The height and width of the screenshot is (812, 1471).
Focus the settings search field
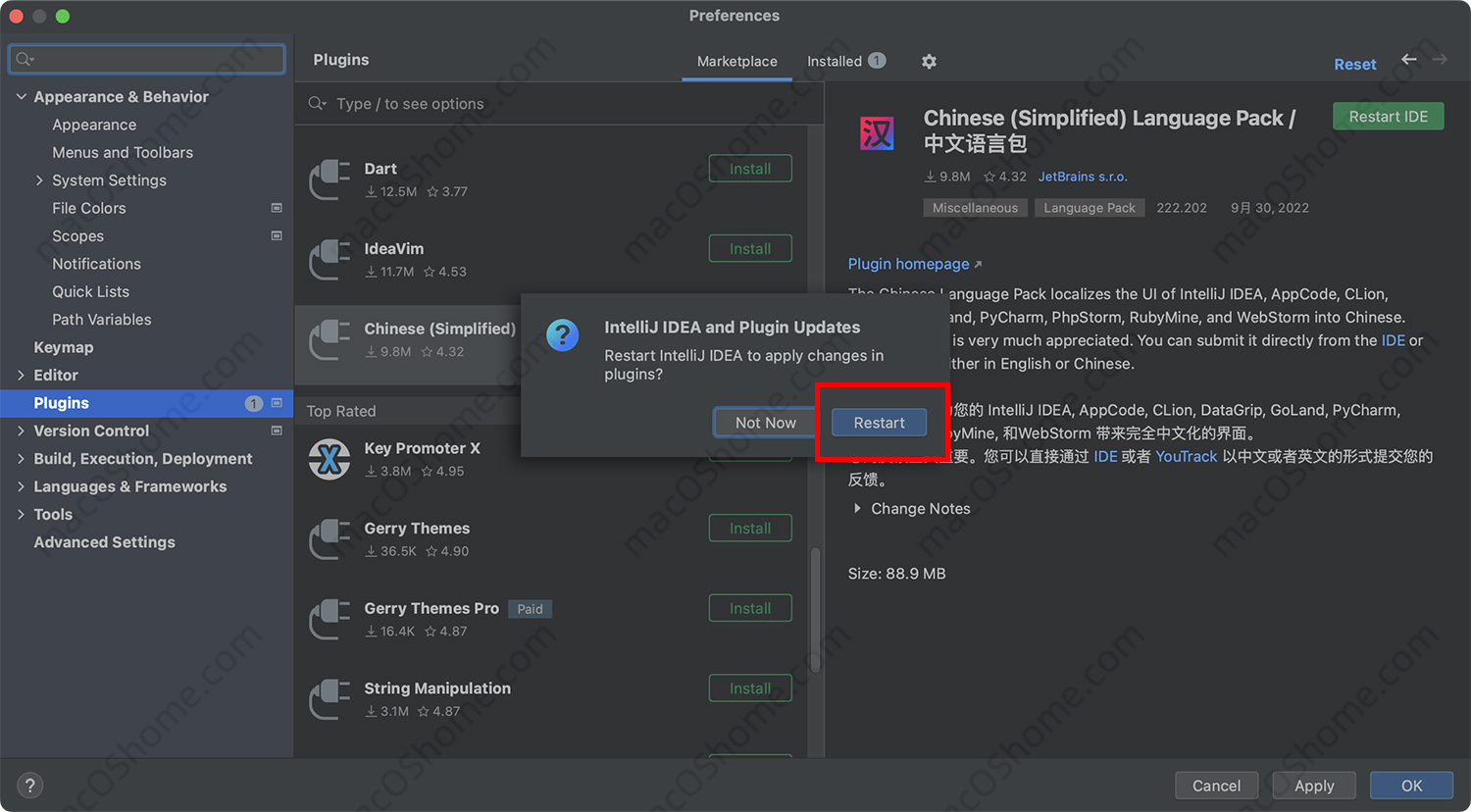pyautogui.click(x=147, y=60)
